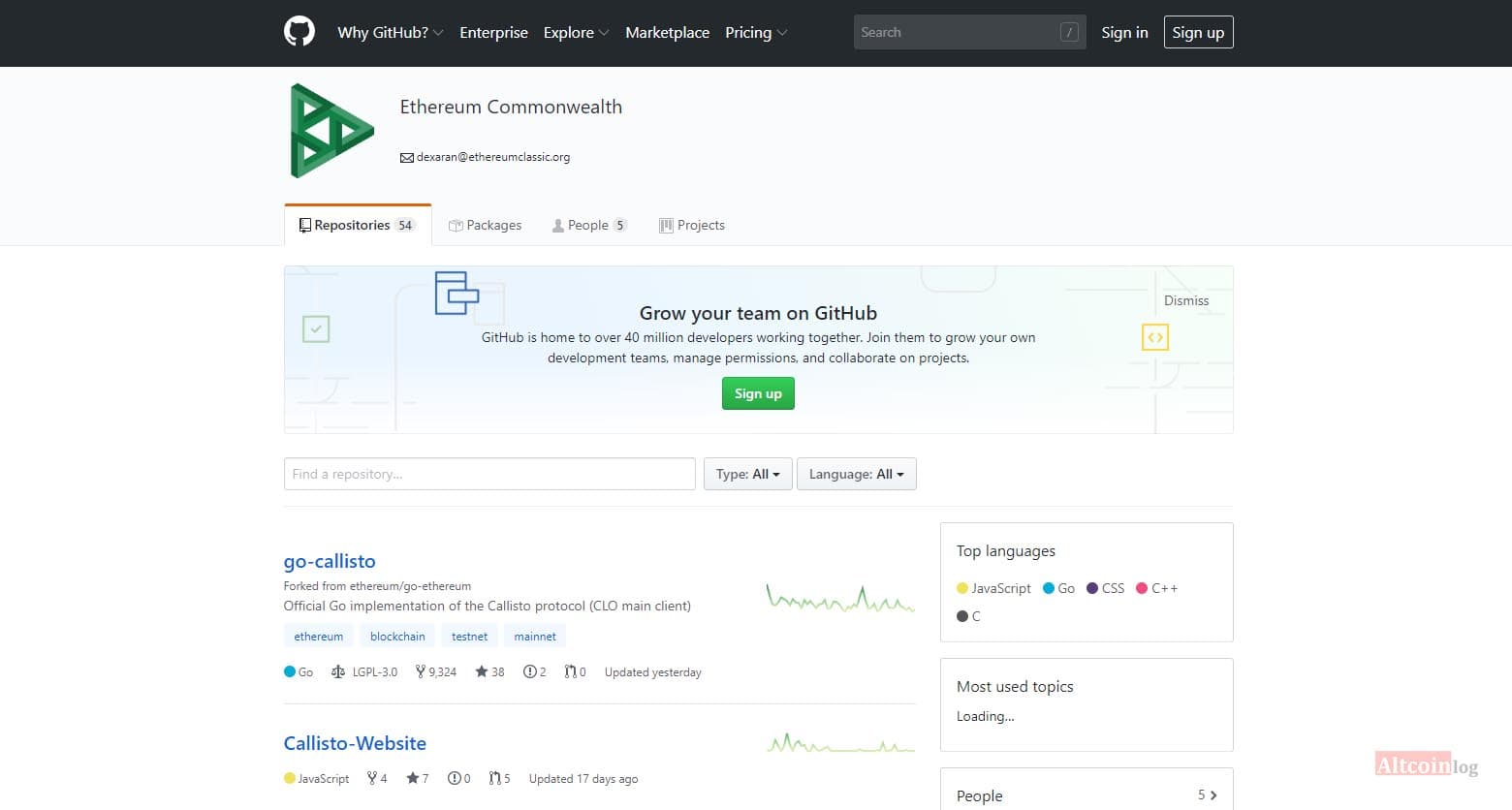The height and width of the screenshot is (810, 1512).
Task: Open the go-callisto repository link
Action: click(330, 561)
